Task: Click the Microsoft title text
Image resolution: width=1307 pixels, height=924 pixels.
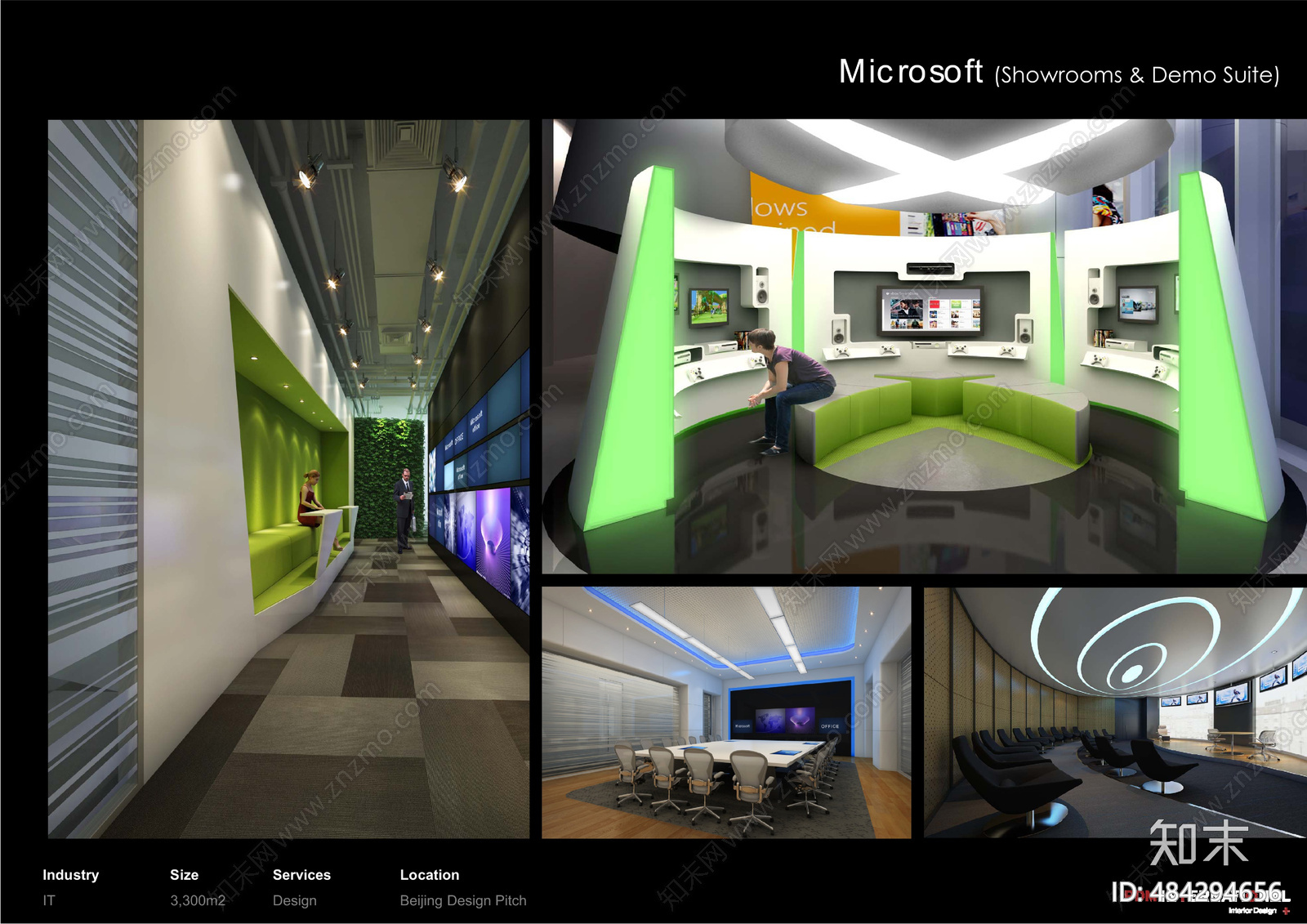Action: coord(911,72)
